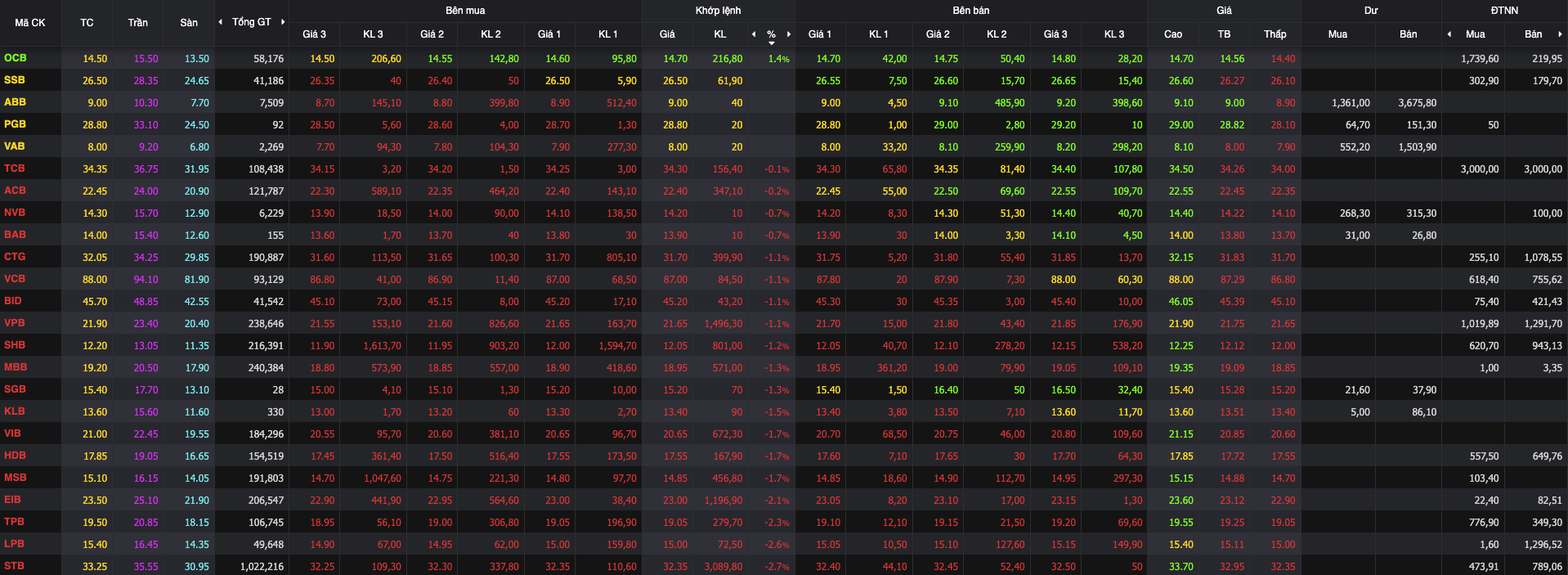Click left arrow beside % column header
Image resolution: width=1568 pixels, height=575 pixels.
coord(754,34)
